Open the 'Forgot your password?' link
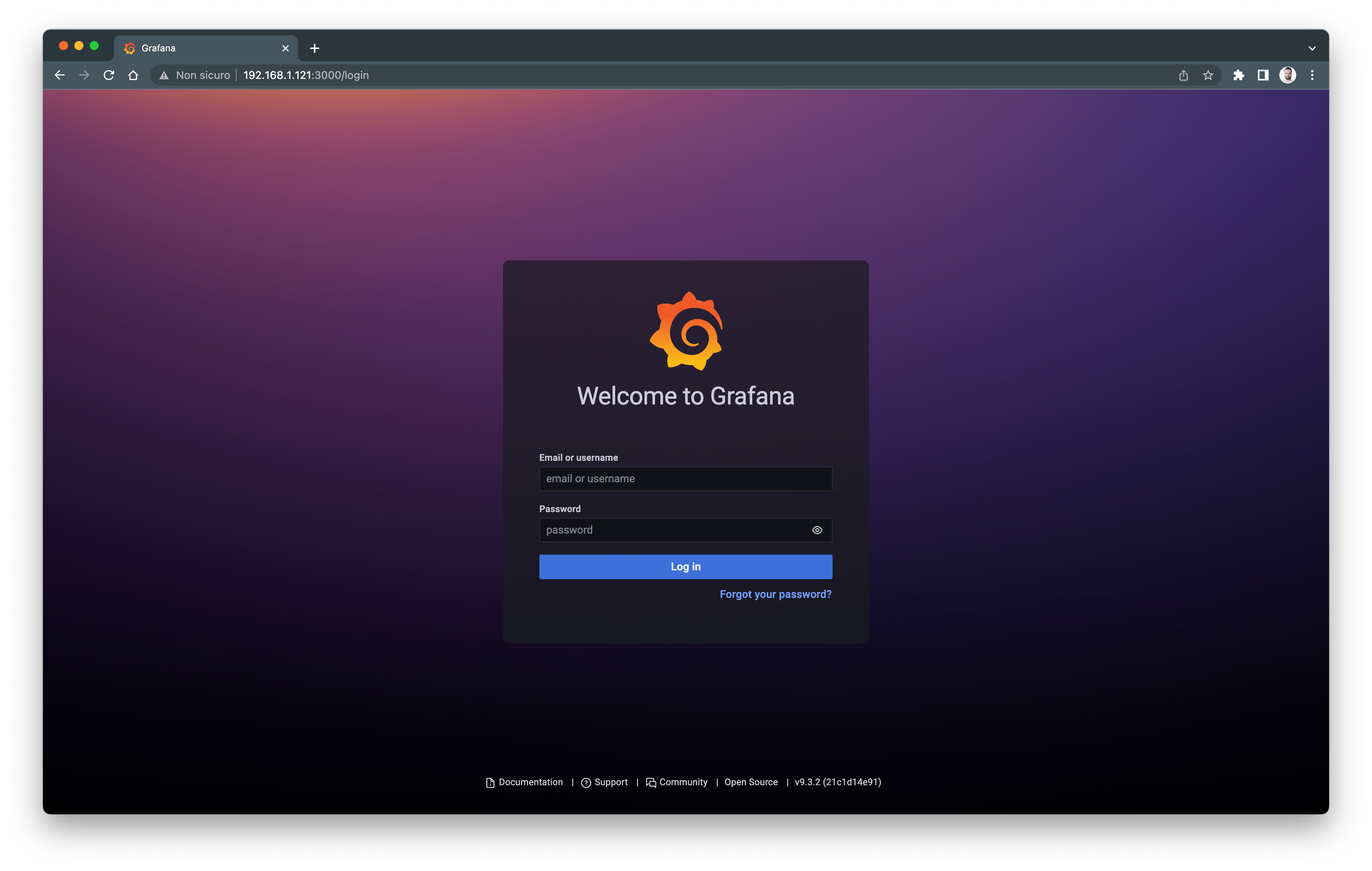Image resolution: width=1372 pixels, height=871 pixels. (776, 594)
